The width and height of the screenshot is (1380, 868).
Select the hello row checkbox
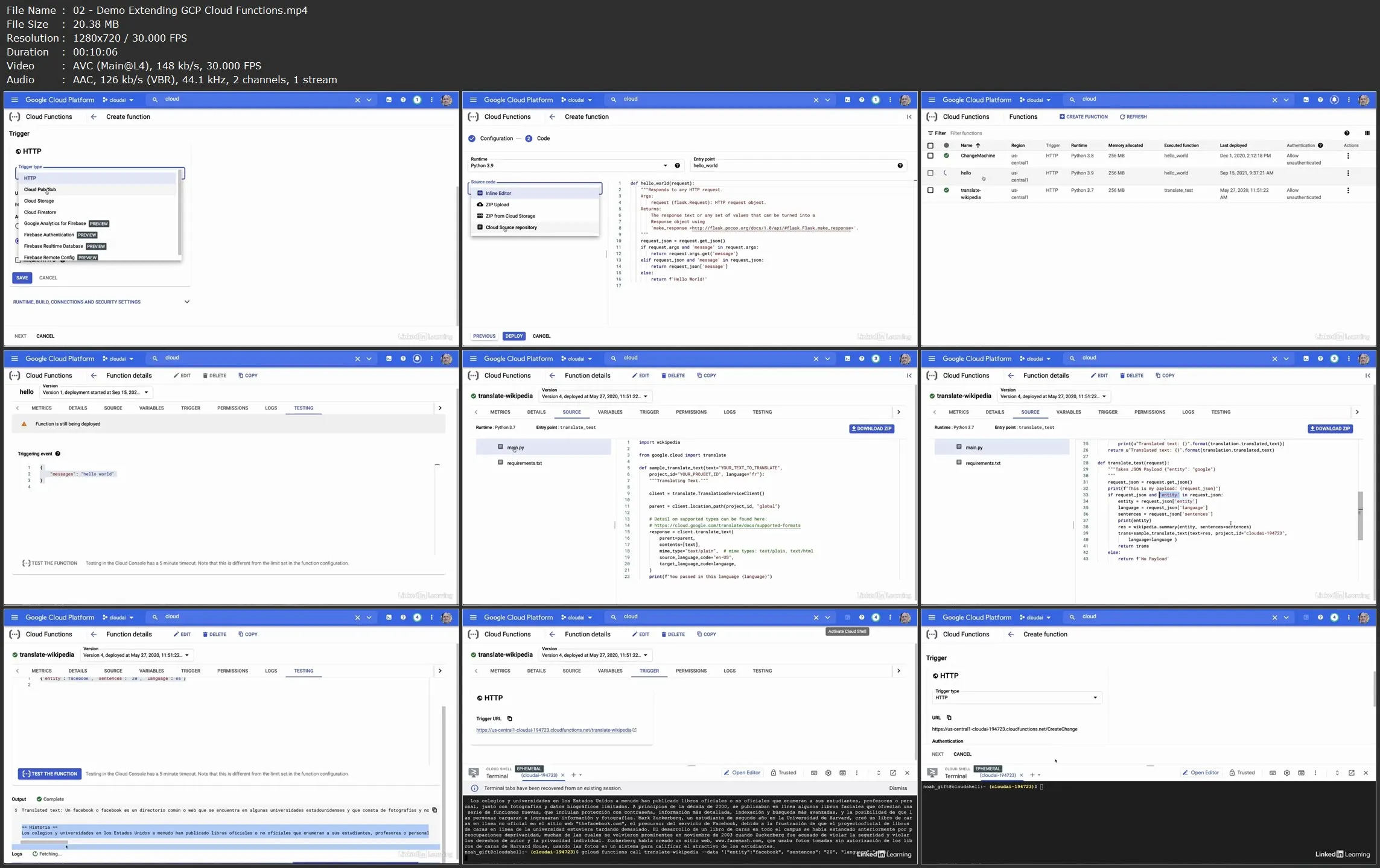930,173
